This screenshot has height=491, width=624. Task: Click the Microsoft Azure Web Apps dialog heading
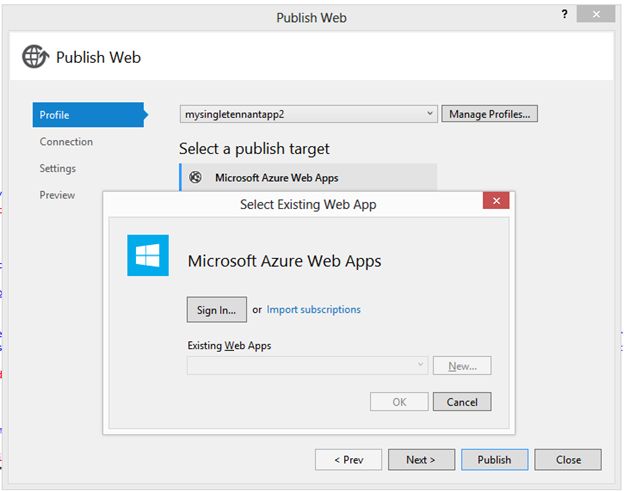(x=284, y=261)
